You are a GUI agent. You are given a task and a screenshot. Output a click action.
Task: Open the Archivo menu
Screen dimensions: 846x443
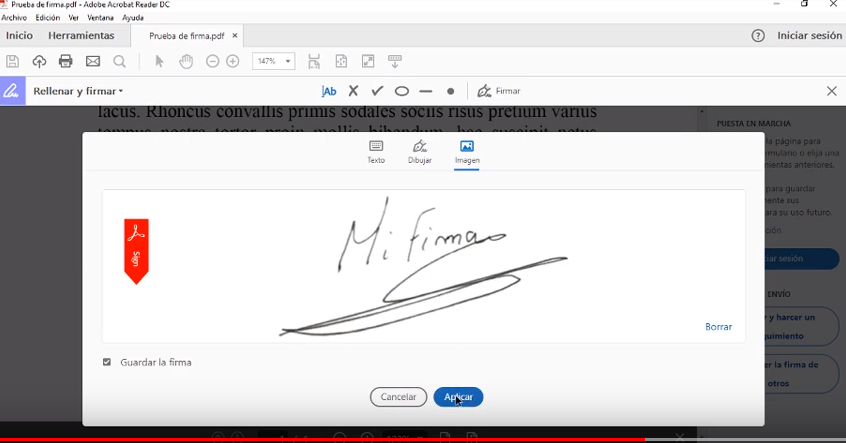coord(14,18)
